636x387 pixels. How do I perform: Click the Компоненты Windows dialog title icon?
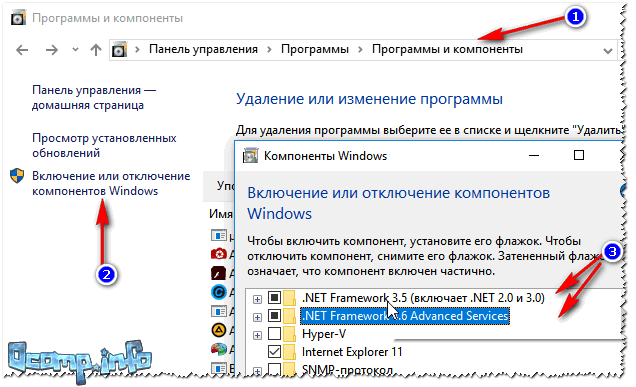pos(250,156)
